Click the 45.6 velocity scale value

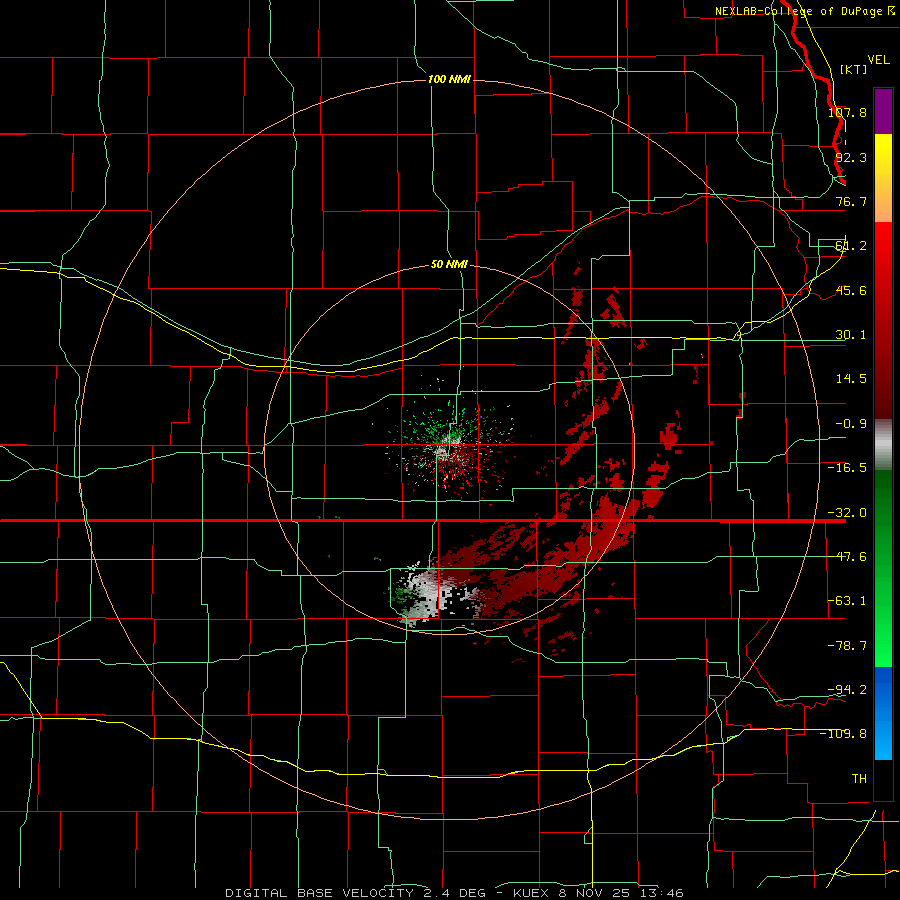pyautogui.click(x=851, y=290)
